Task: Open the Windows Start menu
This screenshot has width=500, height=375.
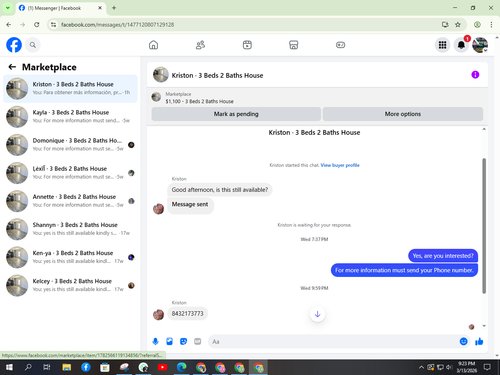Action: tap(9, 367)
